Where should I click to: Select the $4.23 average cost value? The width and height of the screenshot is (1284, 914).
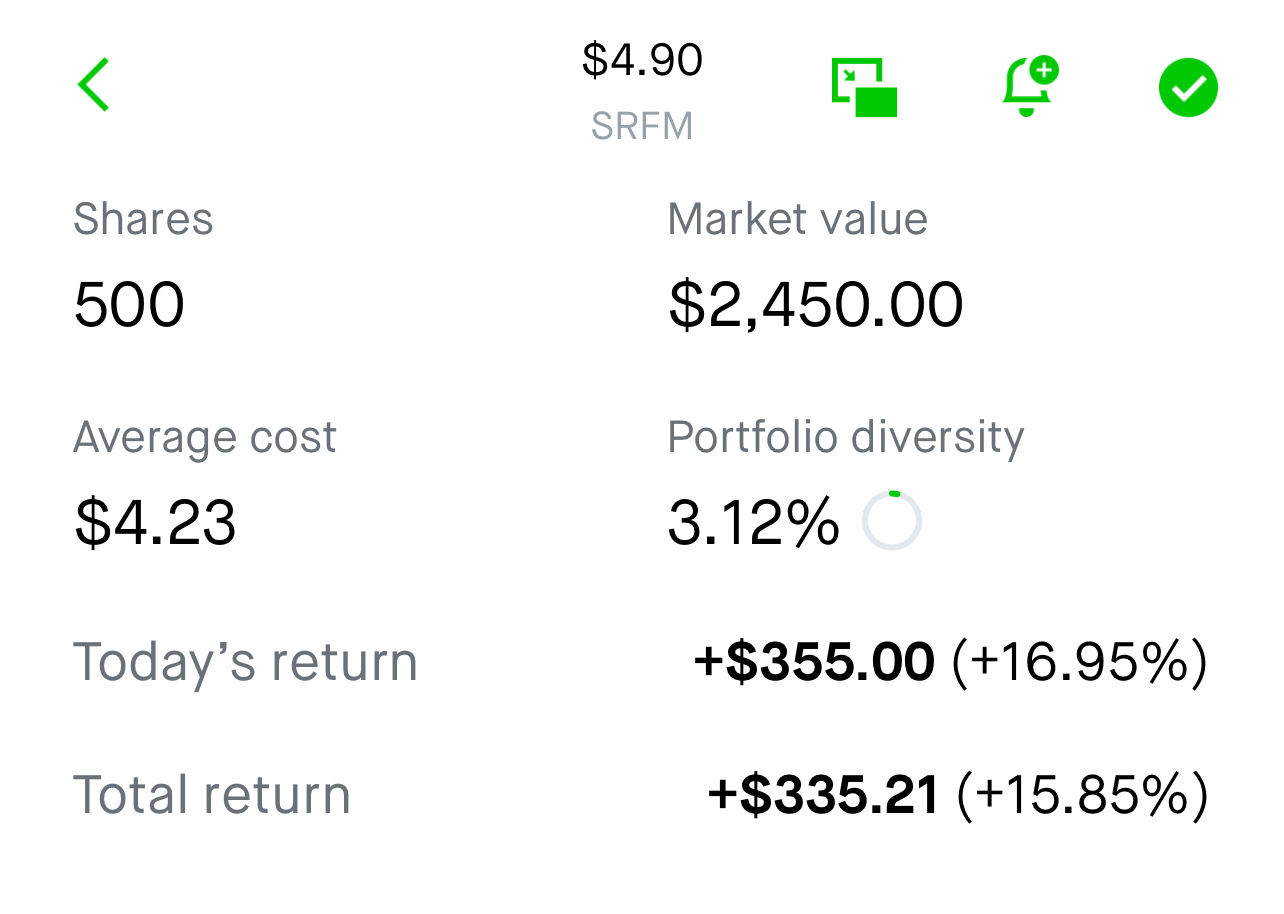click(155, 523)
